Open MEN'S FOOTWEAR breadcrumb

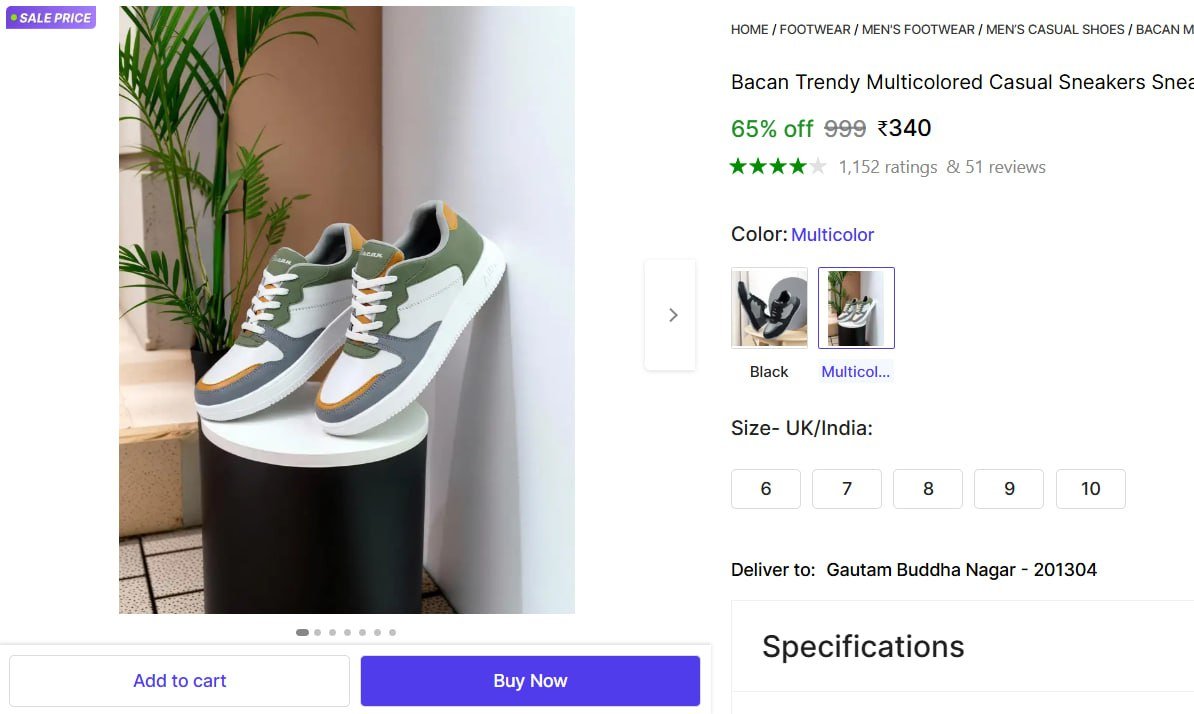click(918, 30)
